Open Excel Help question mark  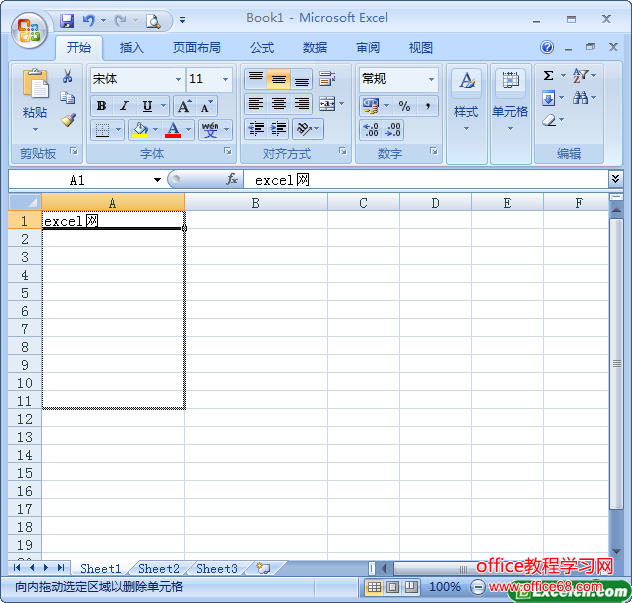547,47
